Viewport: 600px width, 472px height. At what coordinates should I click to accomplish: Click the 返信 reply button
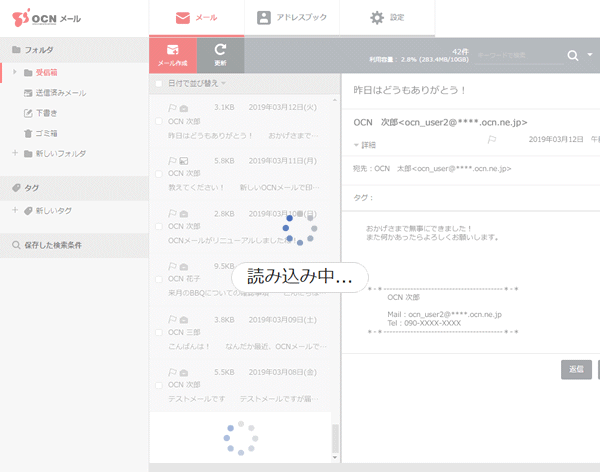point(576,369)
